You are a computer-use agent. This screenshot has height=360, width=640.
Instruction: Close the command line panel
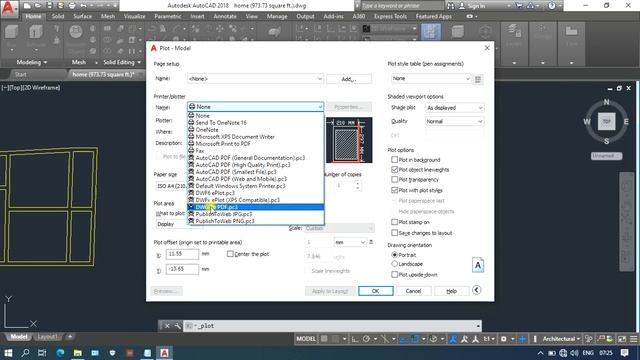click(x=167, y=326)
